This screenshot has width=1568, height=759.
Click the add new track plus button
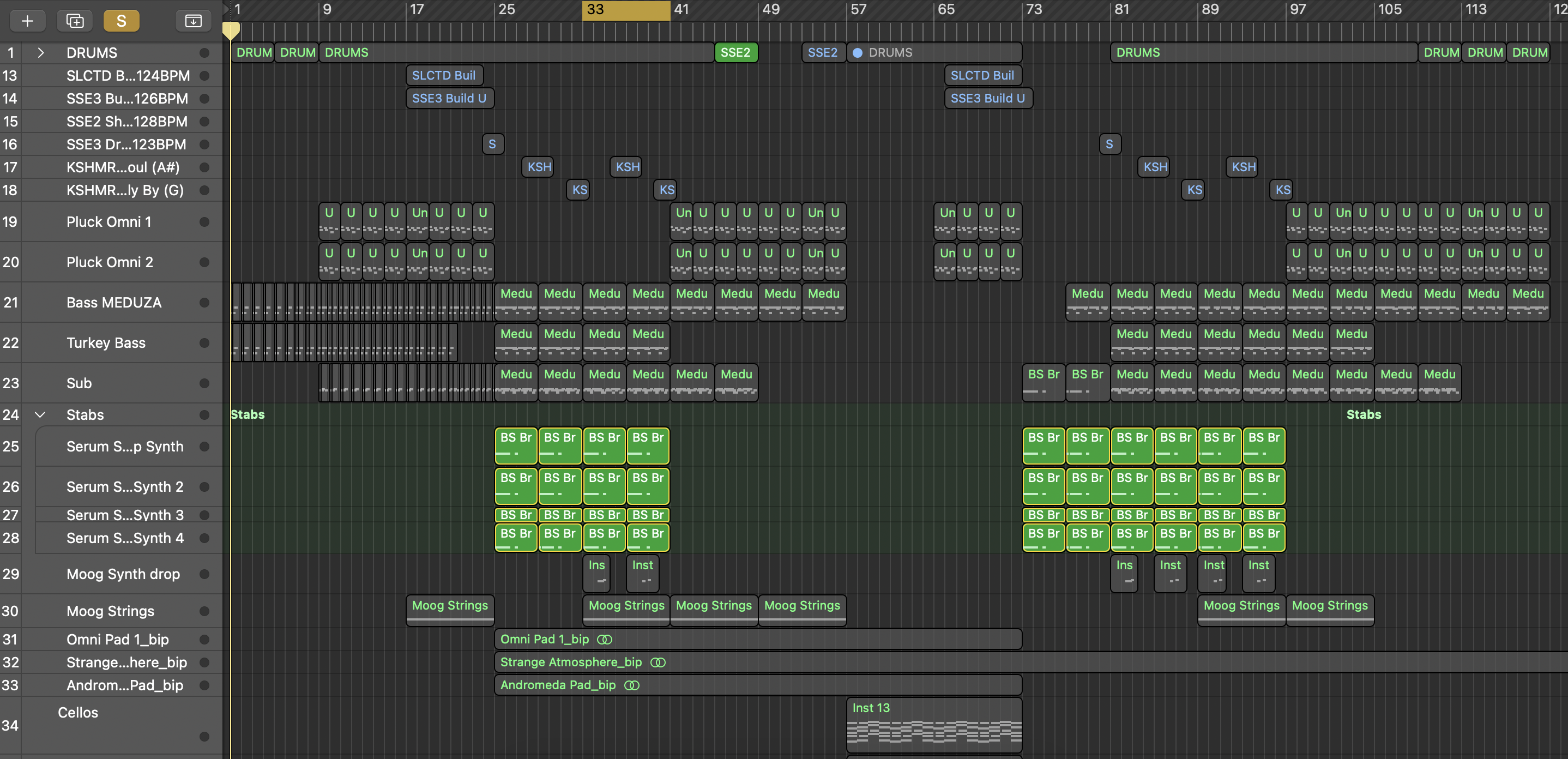click(27, 21)
